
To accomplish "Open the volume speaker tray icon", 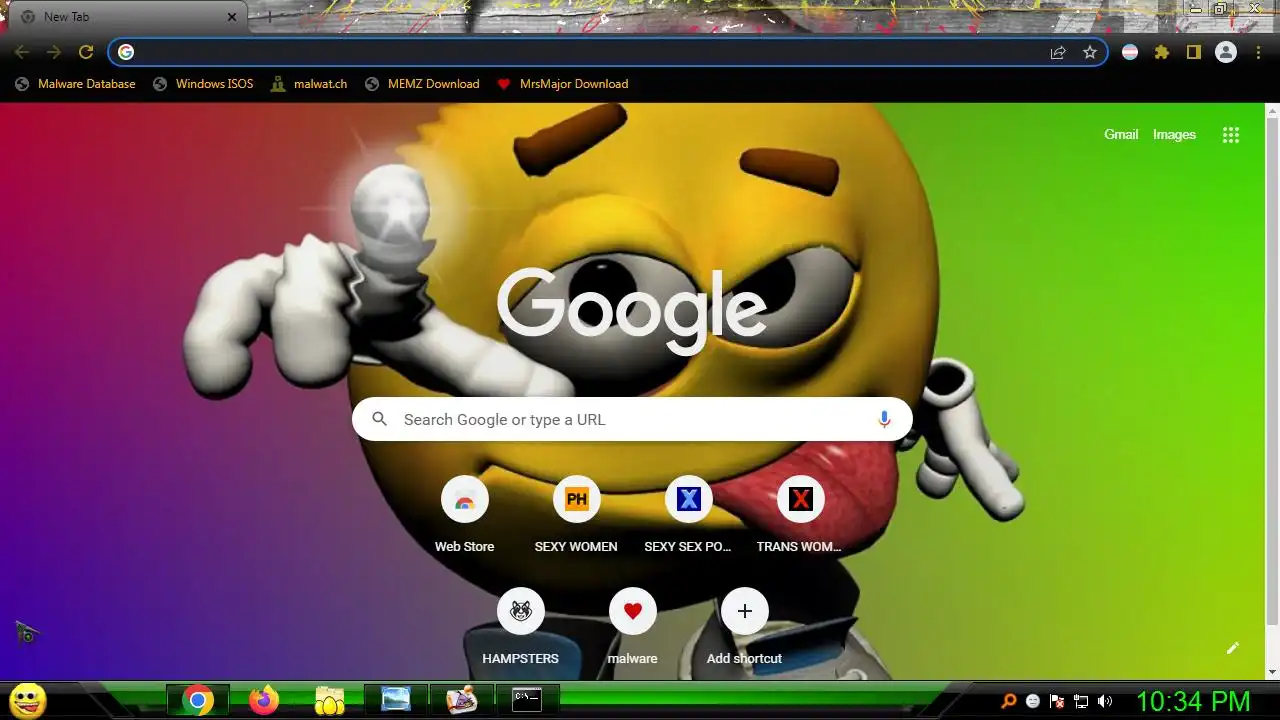I will pos(1105,701).
